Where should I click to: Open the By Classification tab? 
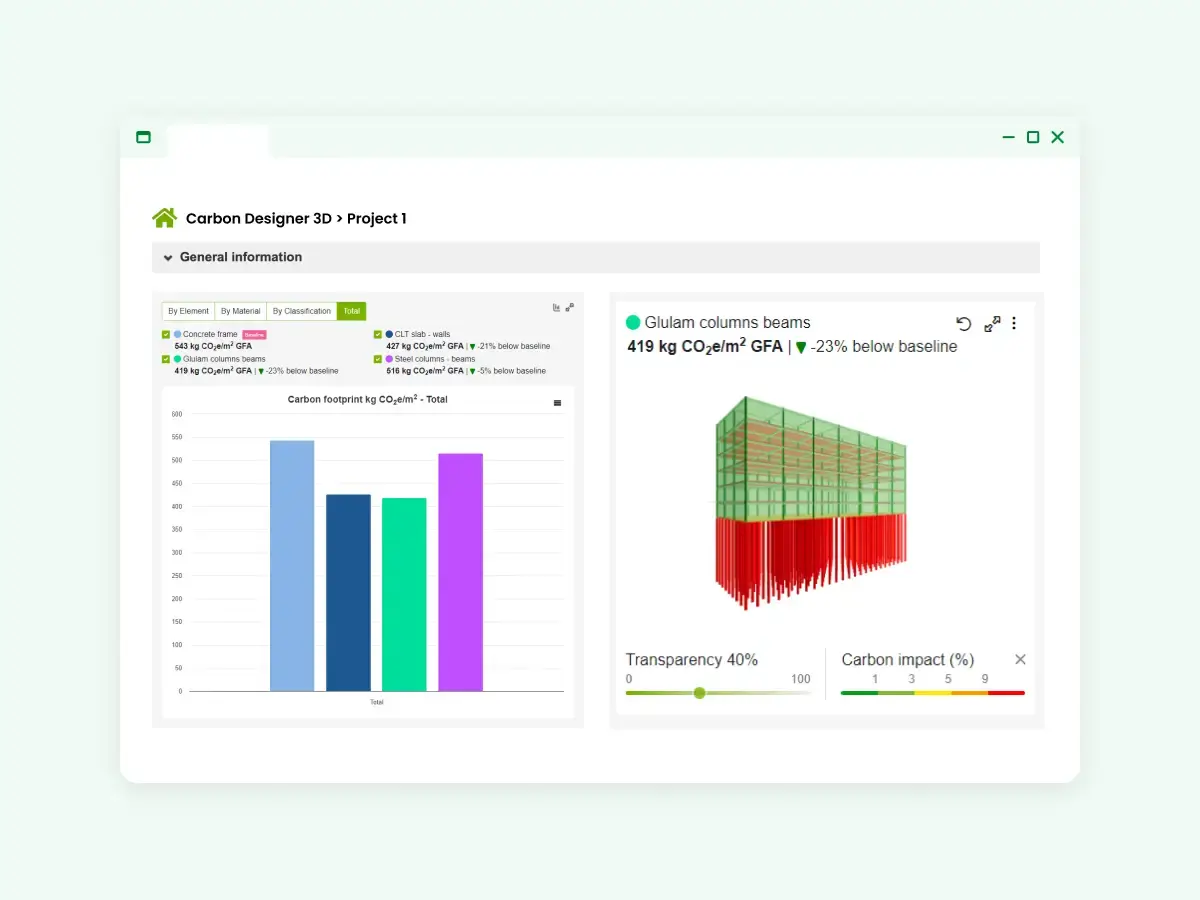pos(301,311)
